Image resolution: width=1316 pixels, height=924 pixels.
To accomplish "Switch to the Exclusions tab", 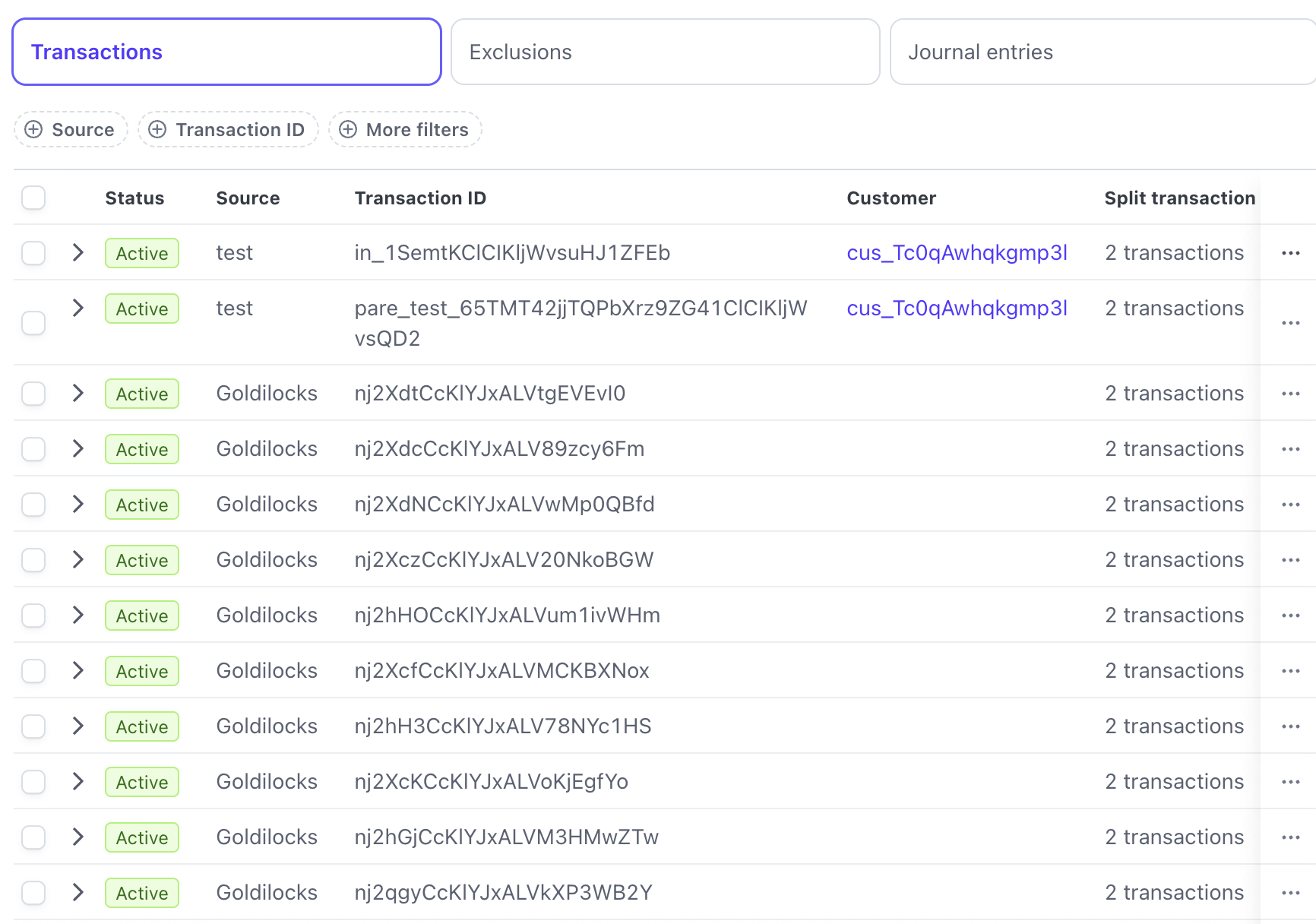I will [665, 51].
